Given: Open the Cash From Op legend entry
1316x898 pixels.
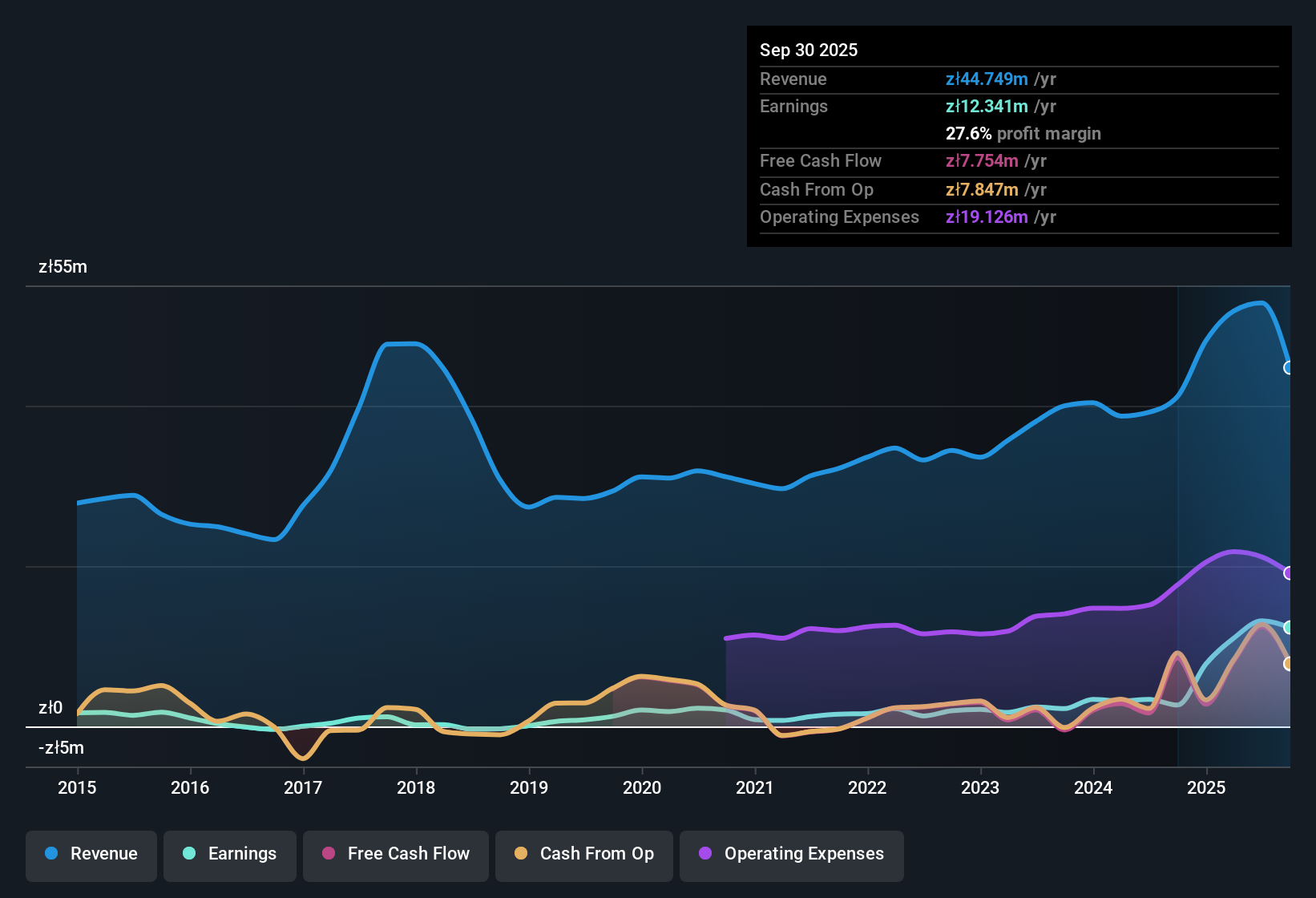Looking at the screenshot, I should pos(583,854).
